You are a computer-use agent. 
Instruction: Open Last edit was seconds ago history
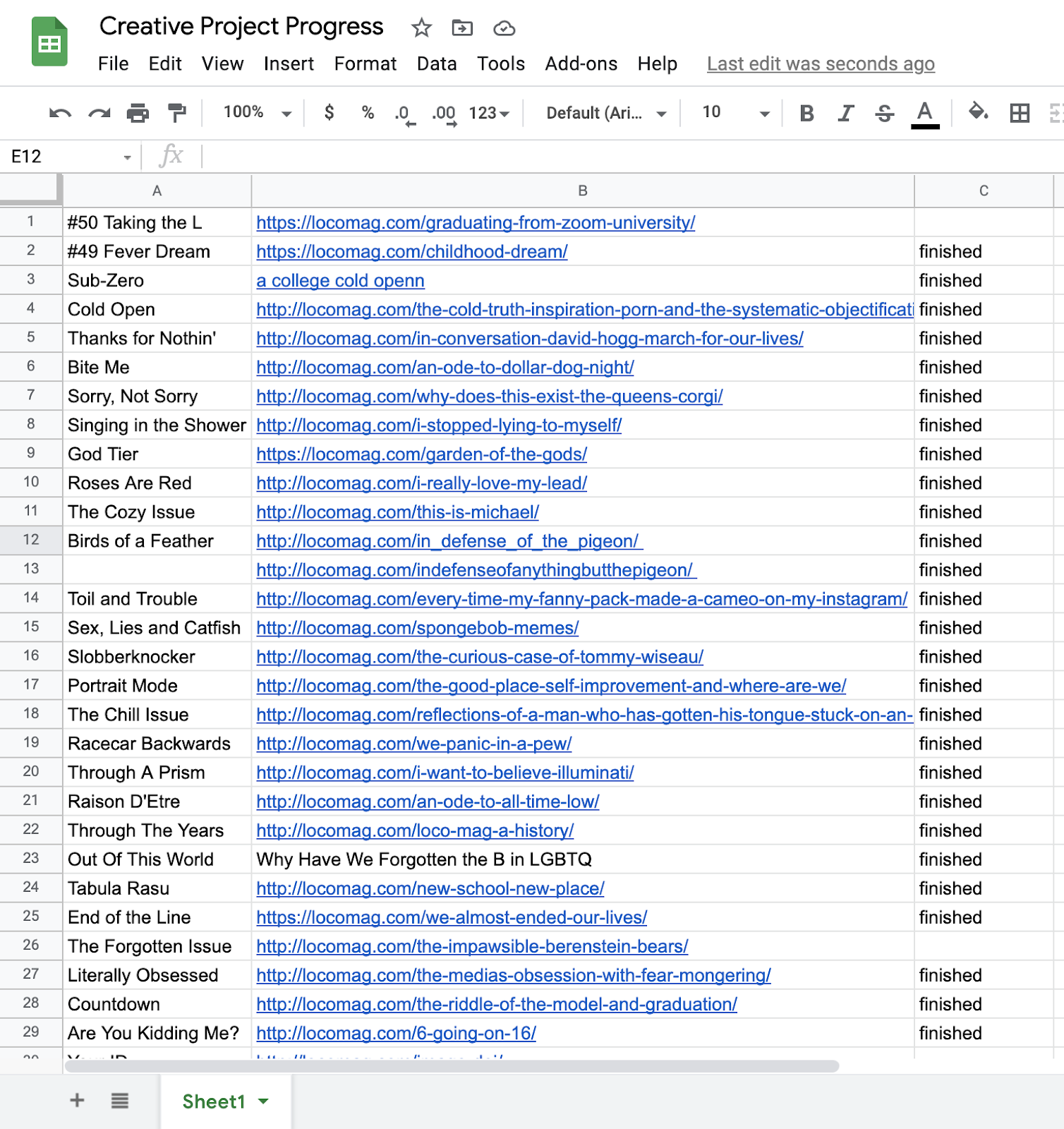point(821,64)
